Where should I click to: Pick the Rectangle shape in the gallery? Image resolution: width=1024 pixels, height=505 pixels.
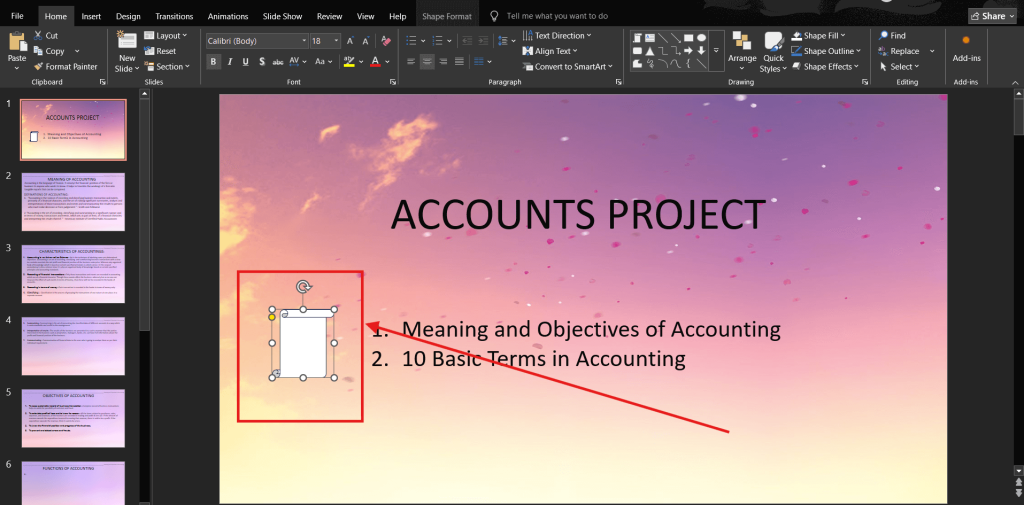coord(688,38)
